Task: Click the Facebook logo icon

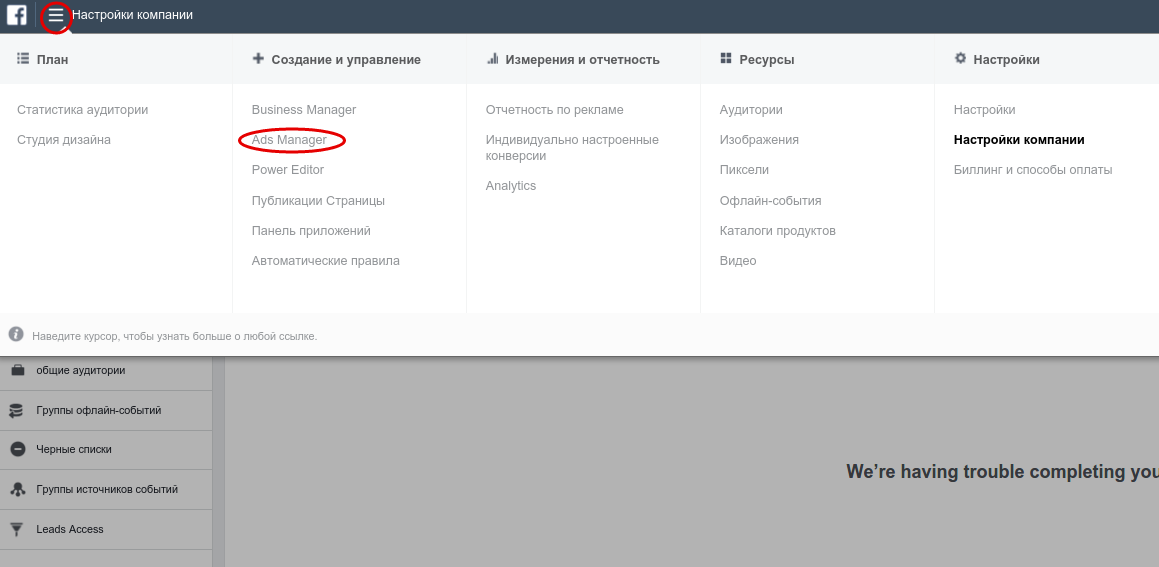Action: [x=16, y=15]
